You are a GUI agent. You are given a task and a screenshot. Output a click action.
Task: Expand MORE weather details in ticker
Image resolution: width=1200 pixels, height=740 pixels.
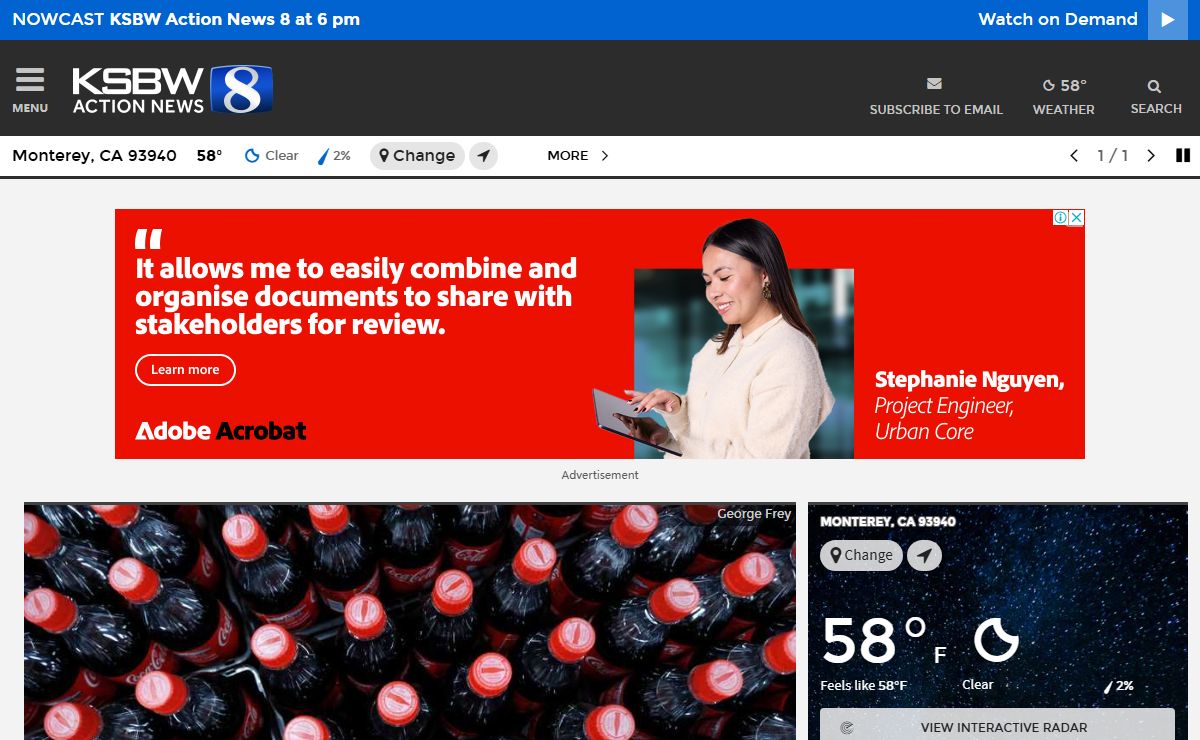(x=578, y=156)
